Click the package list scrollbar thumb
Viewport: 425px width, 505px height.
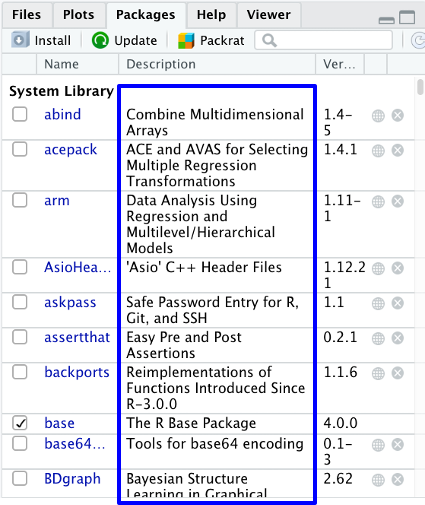click(x=420, y=87)
